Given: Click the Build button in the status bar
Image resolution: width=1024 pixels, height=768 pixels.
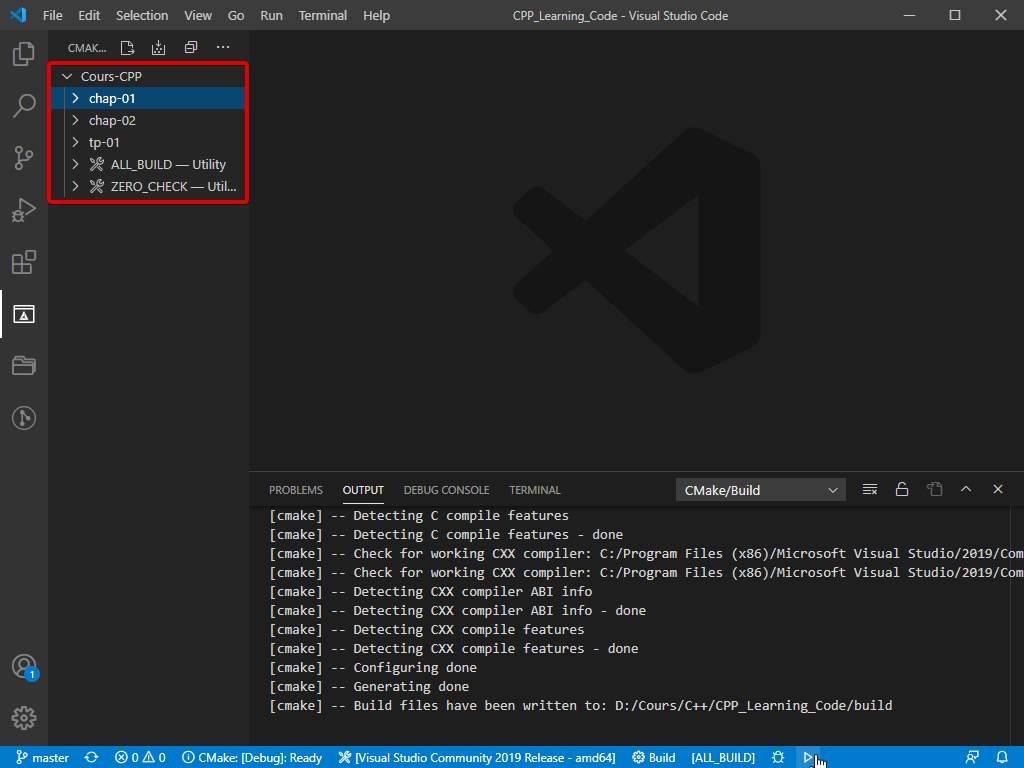Looking at the screenshot, I should pos(654,758).
